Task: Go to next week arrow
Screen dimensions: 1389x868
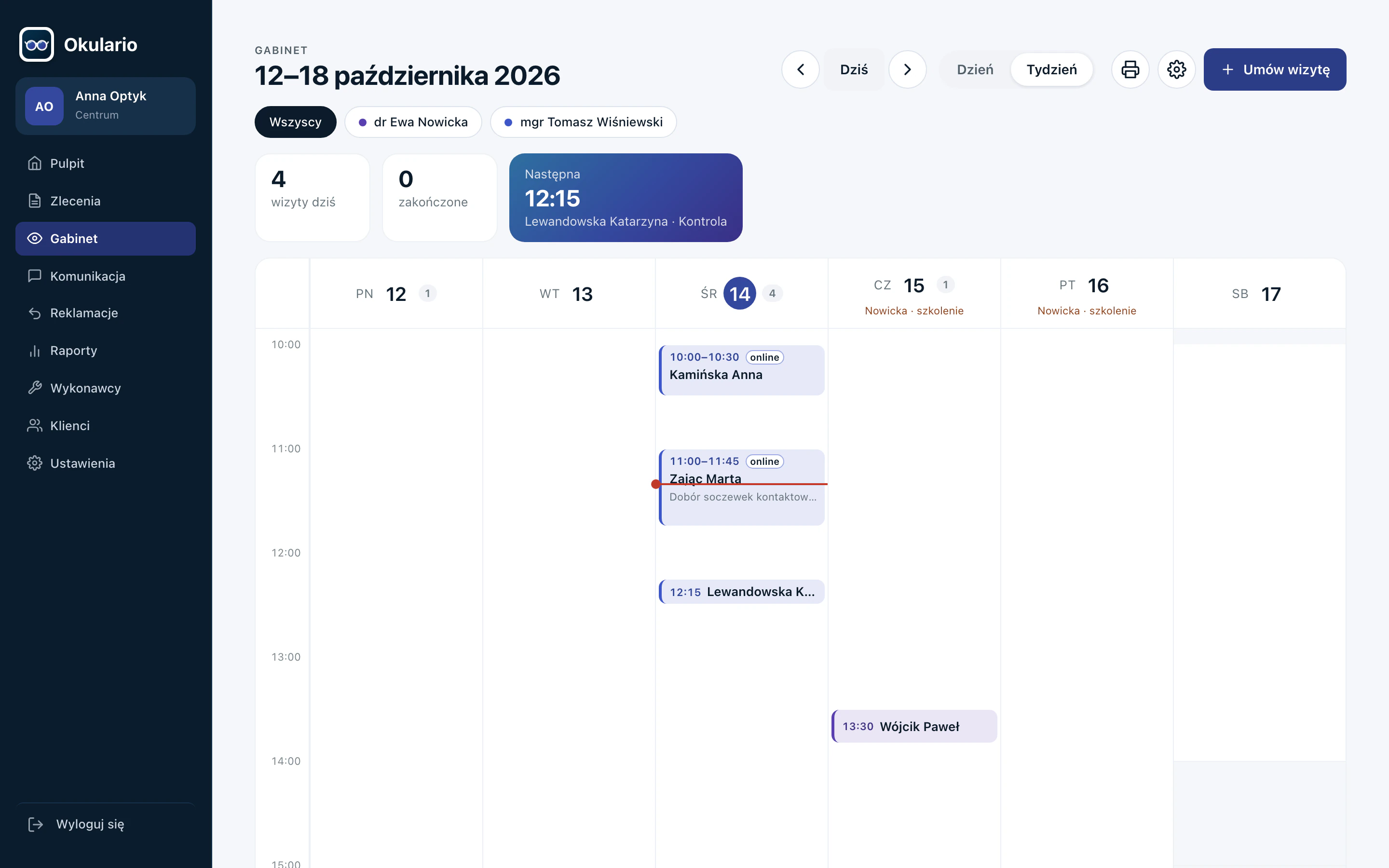Action: point(907,69)
